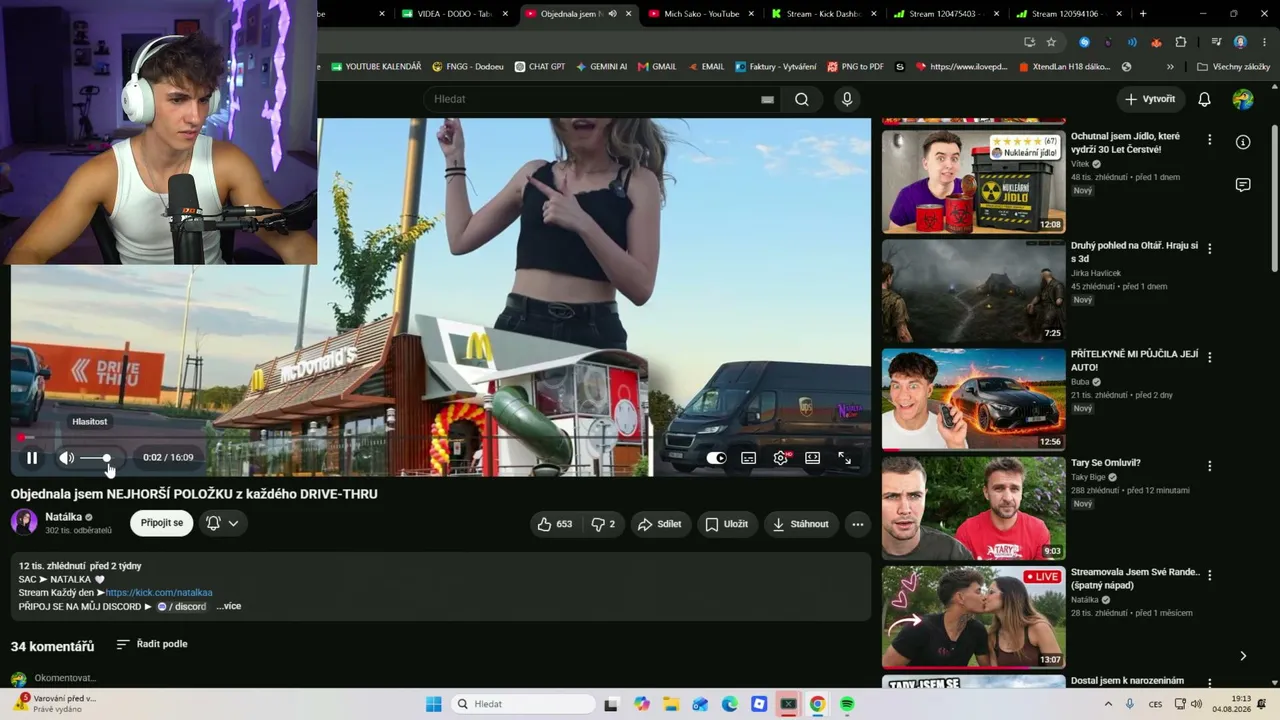The image size is (1280, 720).
Task: Click the Vytvořit create button
Action: pyautogui.click(x=1150, y=99)
